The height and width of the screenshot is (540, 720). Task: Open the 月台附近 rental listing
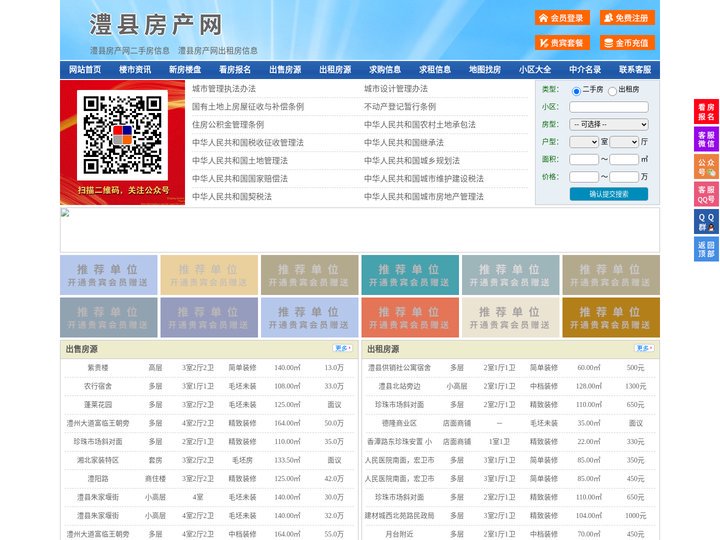399,534
